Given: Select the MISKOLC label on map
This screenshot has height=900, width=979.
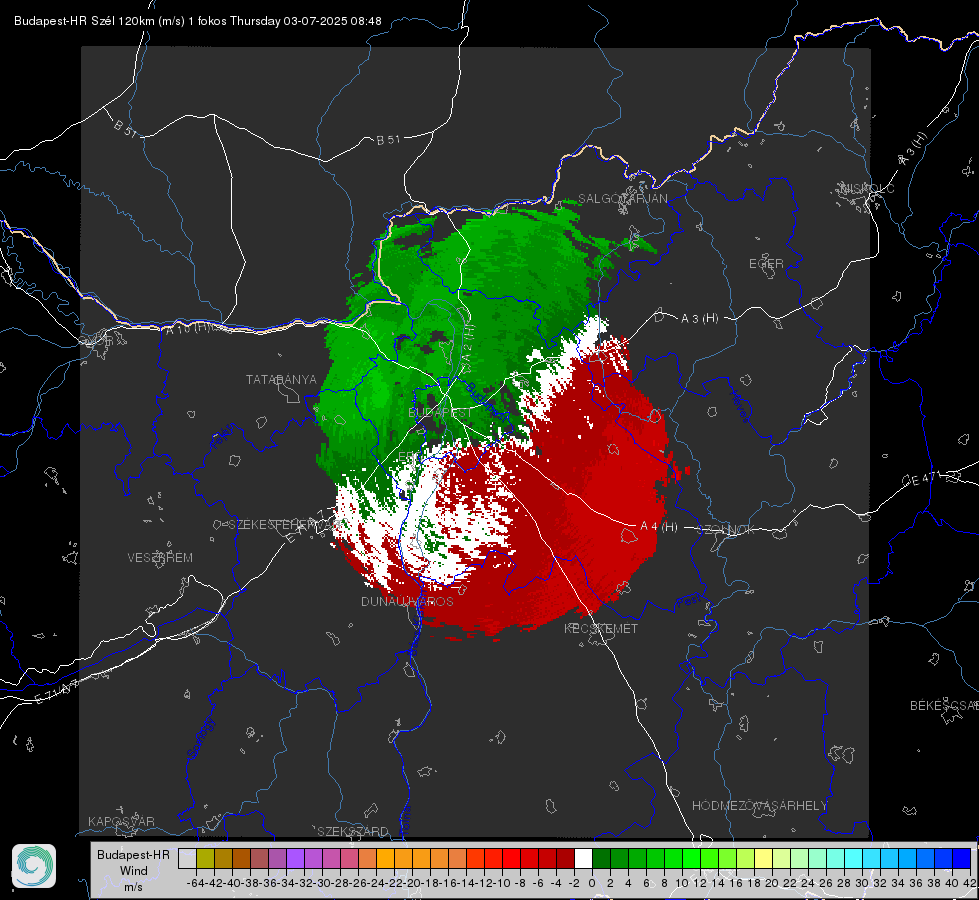Looking at the screenshot, I should click(867, 189).
